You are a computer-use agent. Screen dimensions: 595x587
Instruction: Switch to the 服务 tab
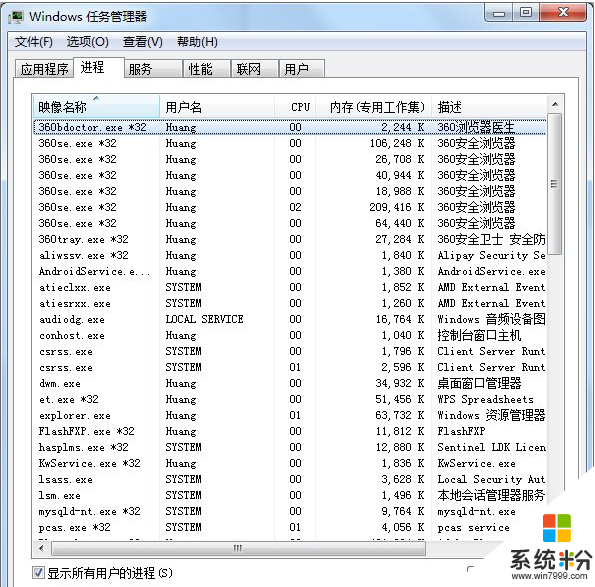[153, 69]
